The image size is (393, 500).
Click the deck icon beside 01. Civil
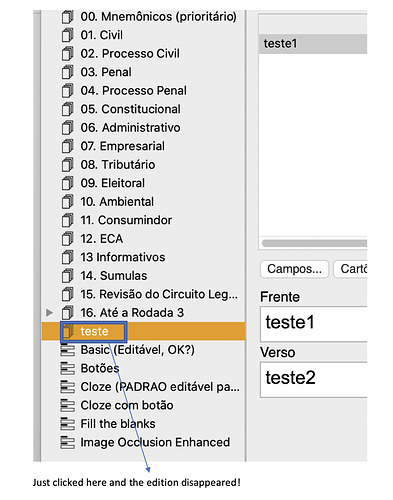coord(67,35)
